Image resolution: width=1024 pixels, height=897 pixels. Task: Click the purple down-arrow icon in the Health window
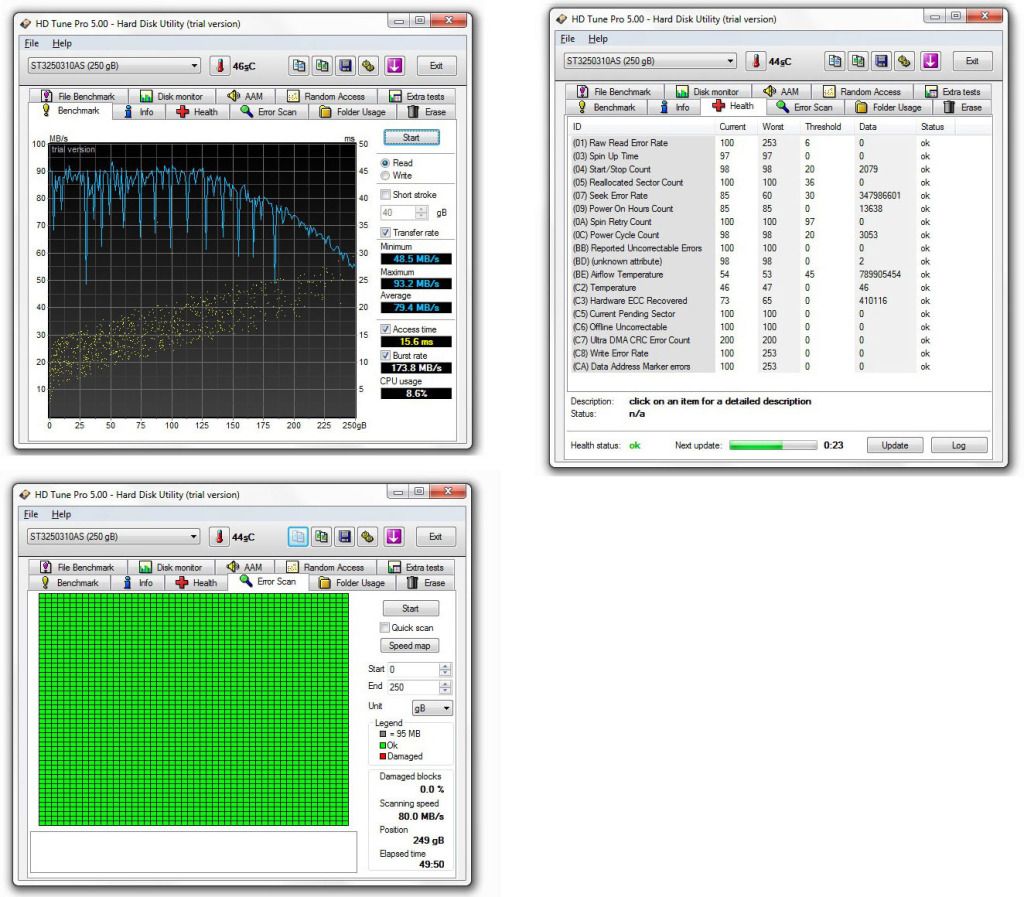click(x=930, y=61)
